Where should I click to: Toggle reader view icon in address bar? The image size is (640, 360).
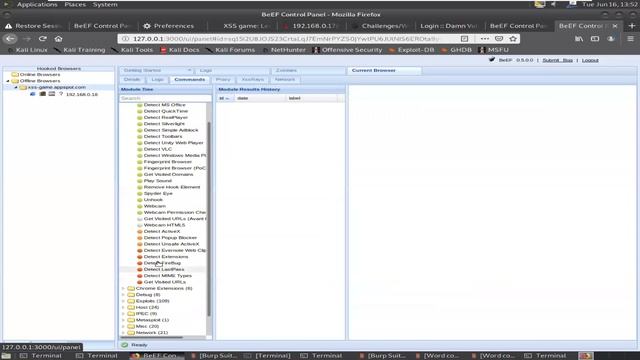tap(464, 38)
